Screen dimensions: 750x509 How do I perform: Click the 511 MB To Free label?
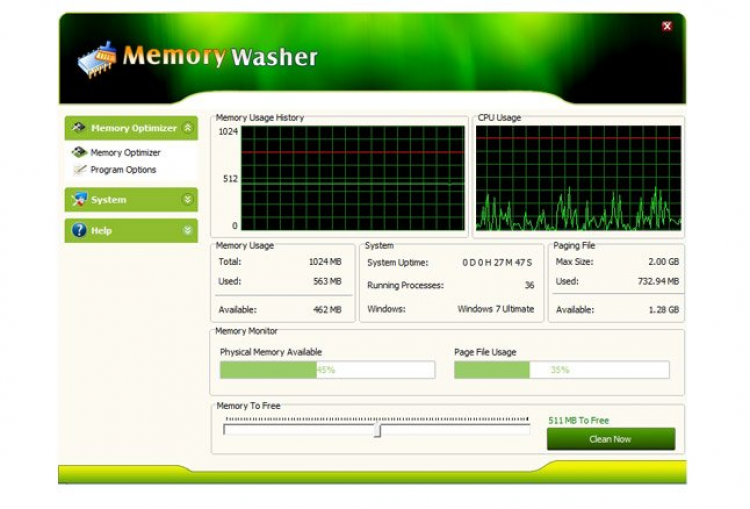[x=578, y=420]
